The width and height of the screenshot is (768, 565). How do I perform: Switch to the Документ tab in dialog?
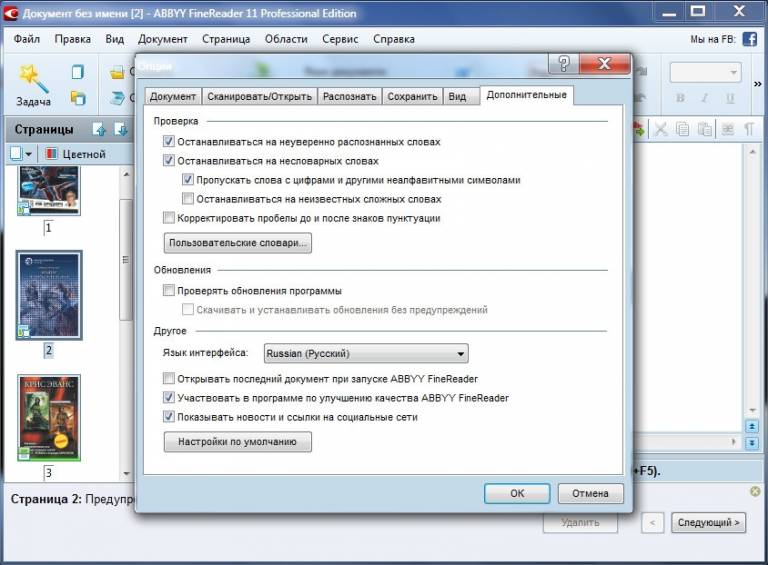(173, 96)
